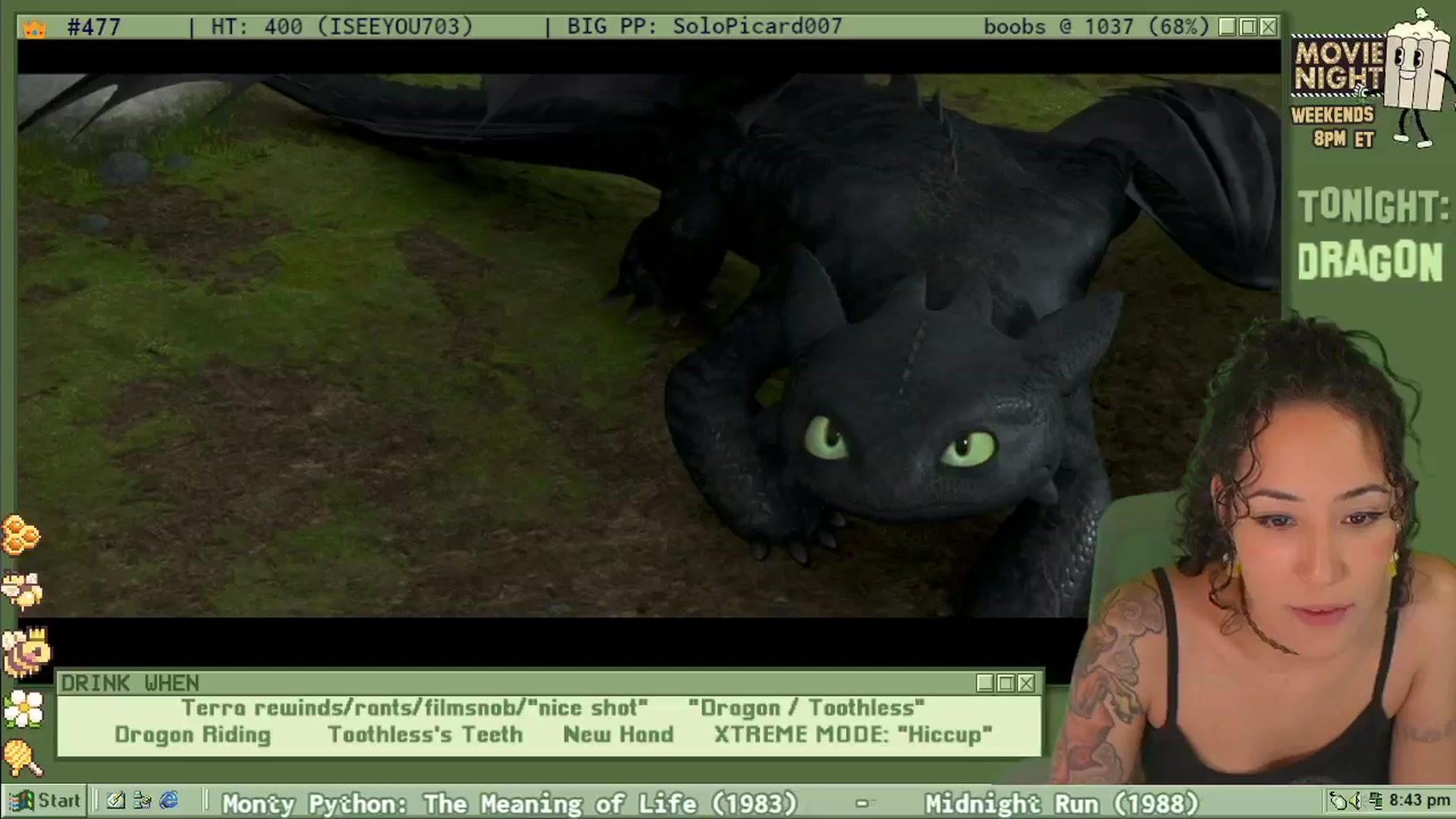Click the XTREME MODE: "Hiccup" rule
The width and height of the screenshot is (1456, 819).
tap(853, 735)
